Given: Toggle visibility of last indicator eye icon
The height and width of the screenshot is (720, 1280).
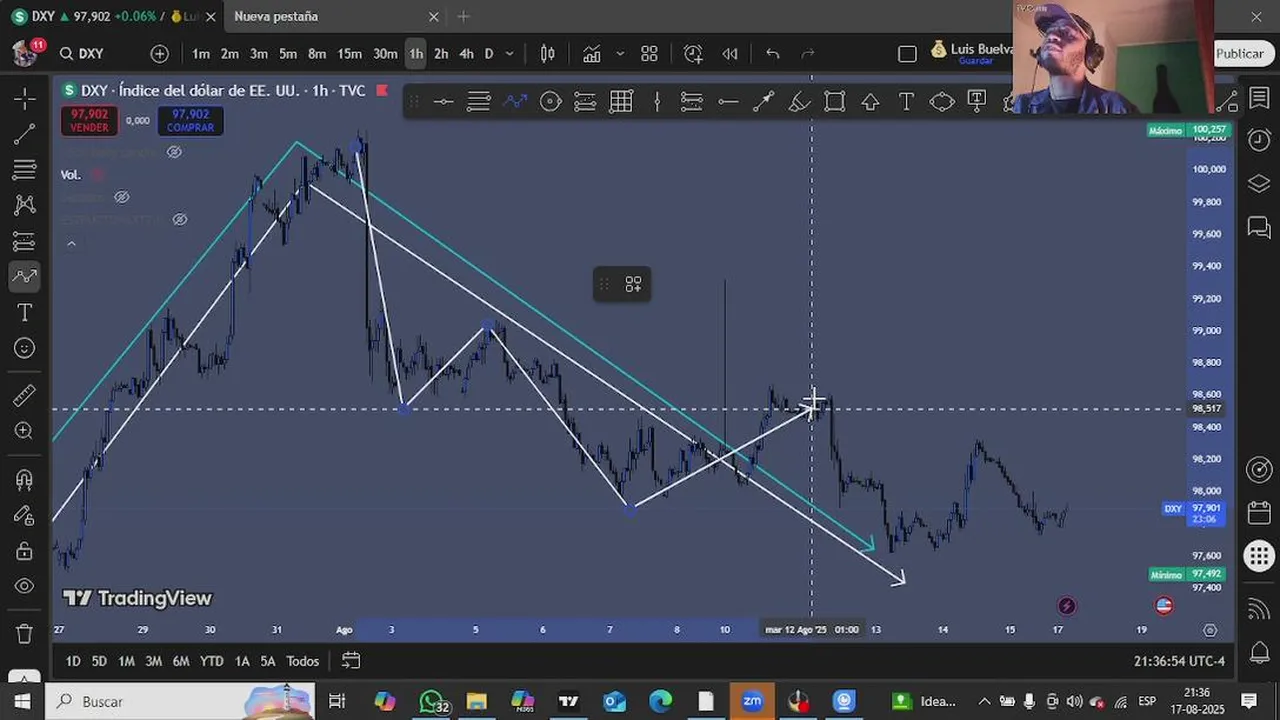Looking at the screenshot, I should [180, 219].
